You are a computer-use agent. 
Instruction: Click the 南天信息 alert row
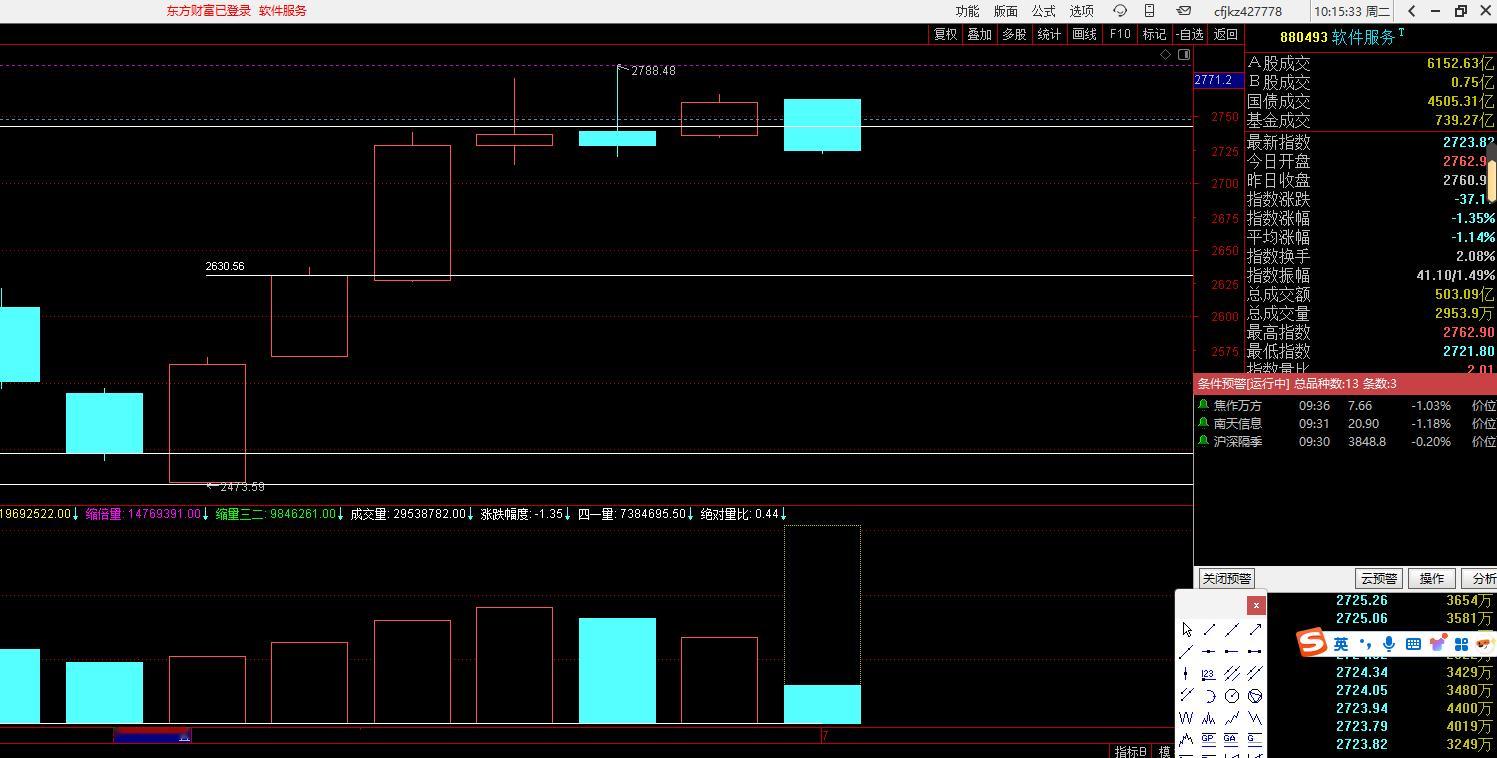(x=1345, y=423)
